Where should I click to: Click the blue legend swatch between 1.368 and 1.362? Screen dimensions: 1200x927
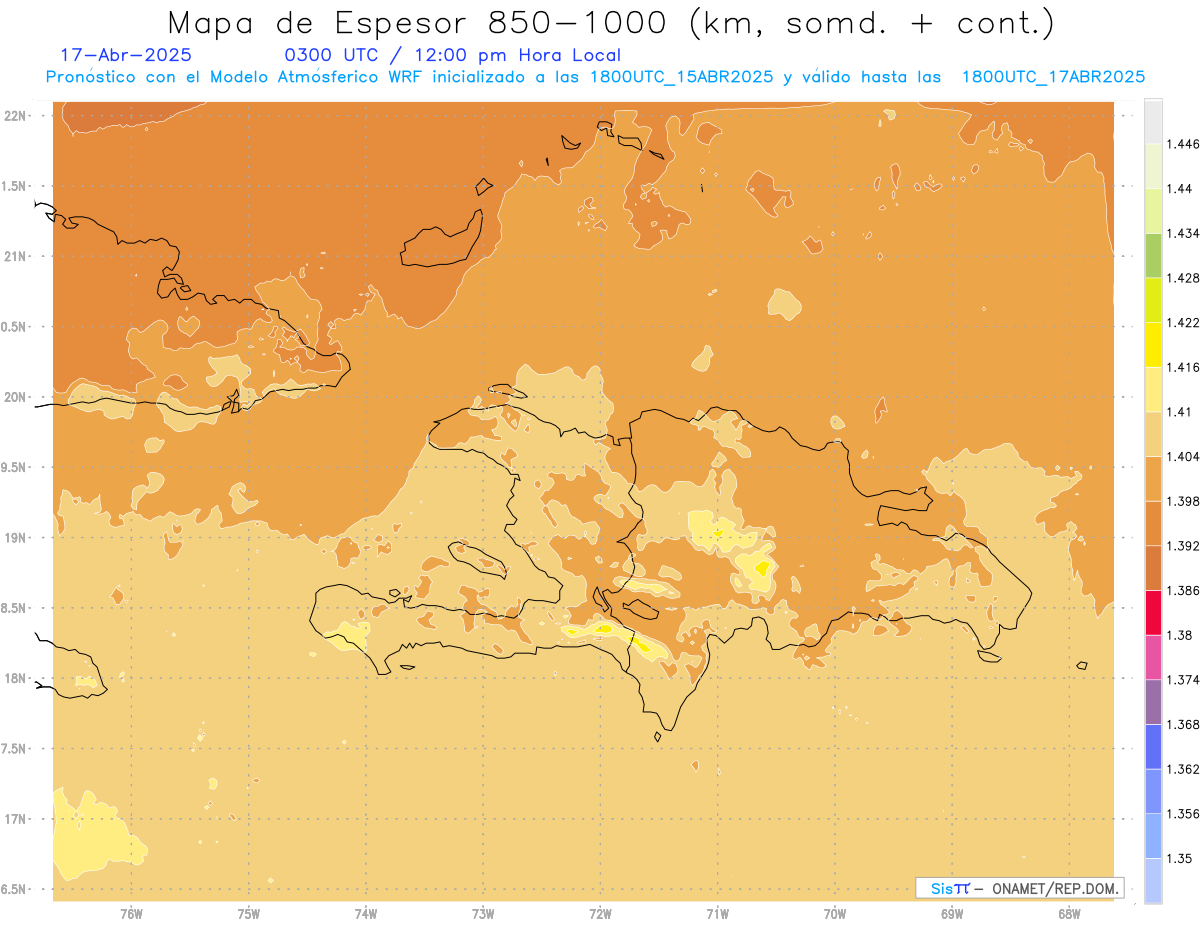tap(1153, 746)
